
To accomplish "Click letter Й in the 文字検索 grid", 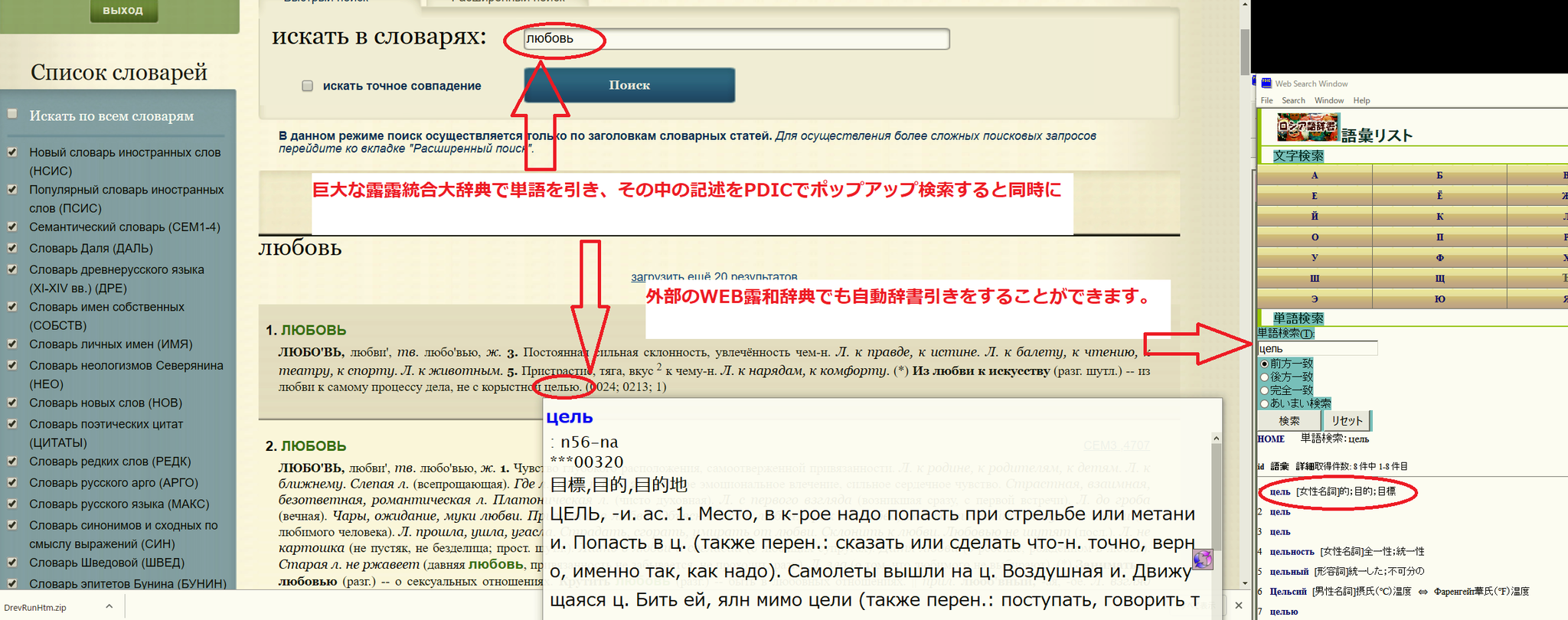I will tap(1315, 217).
